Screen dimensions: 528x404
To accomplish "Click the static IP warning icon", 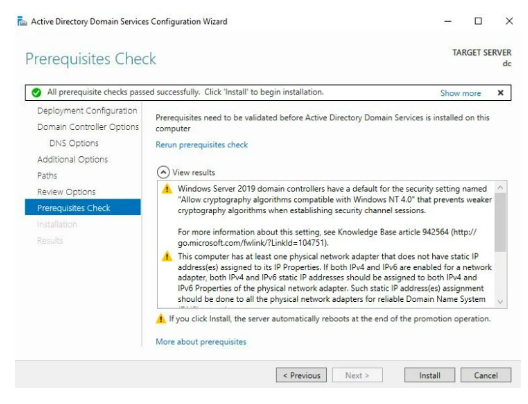I will coord(167,257).
